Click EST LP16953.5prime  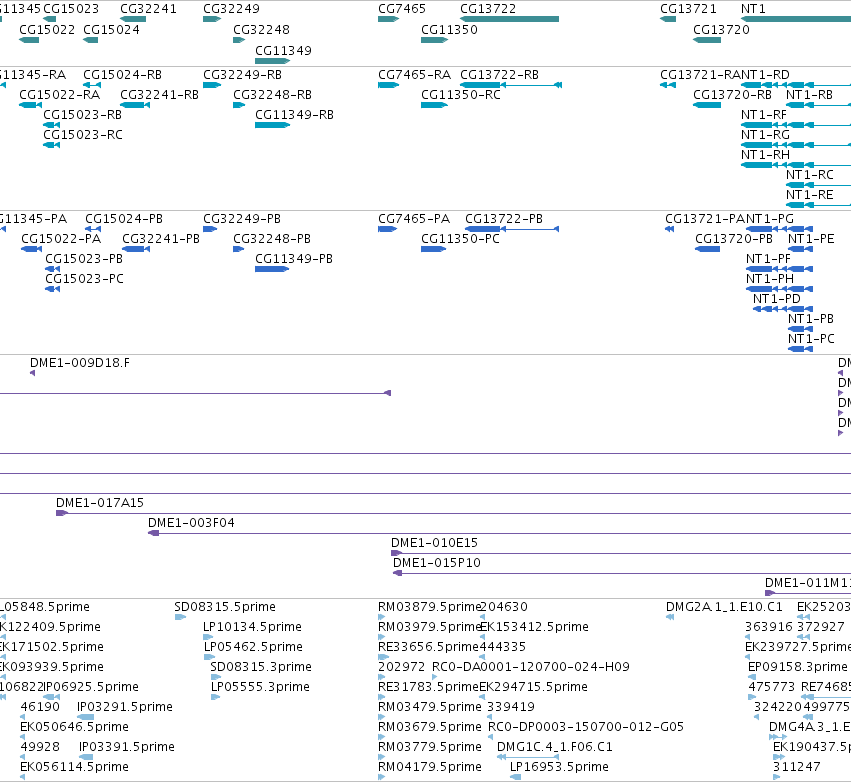click(559, 767)
